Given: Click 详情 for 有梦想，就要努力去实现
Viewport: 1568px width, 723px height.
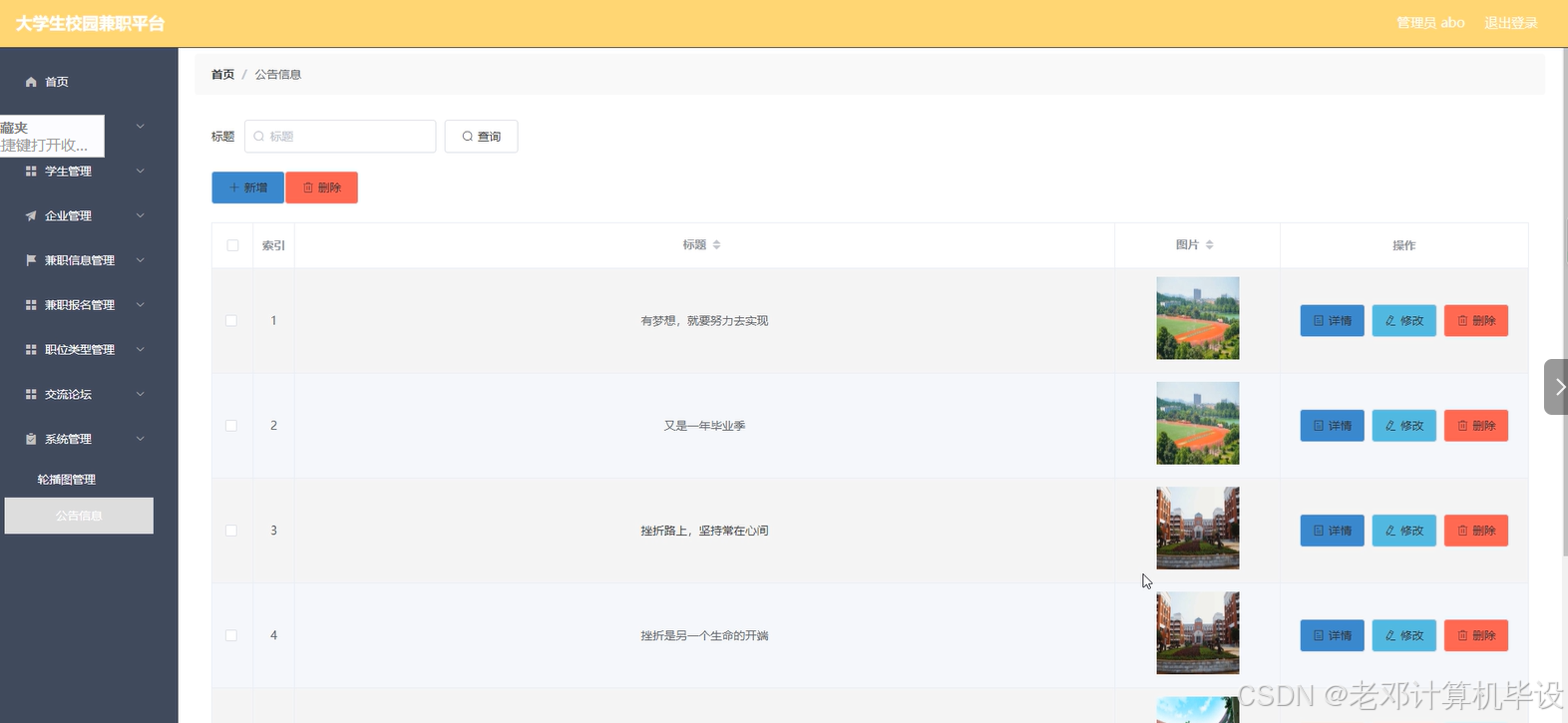Looking at the screenshot, I should click(1332, 321).
